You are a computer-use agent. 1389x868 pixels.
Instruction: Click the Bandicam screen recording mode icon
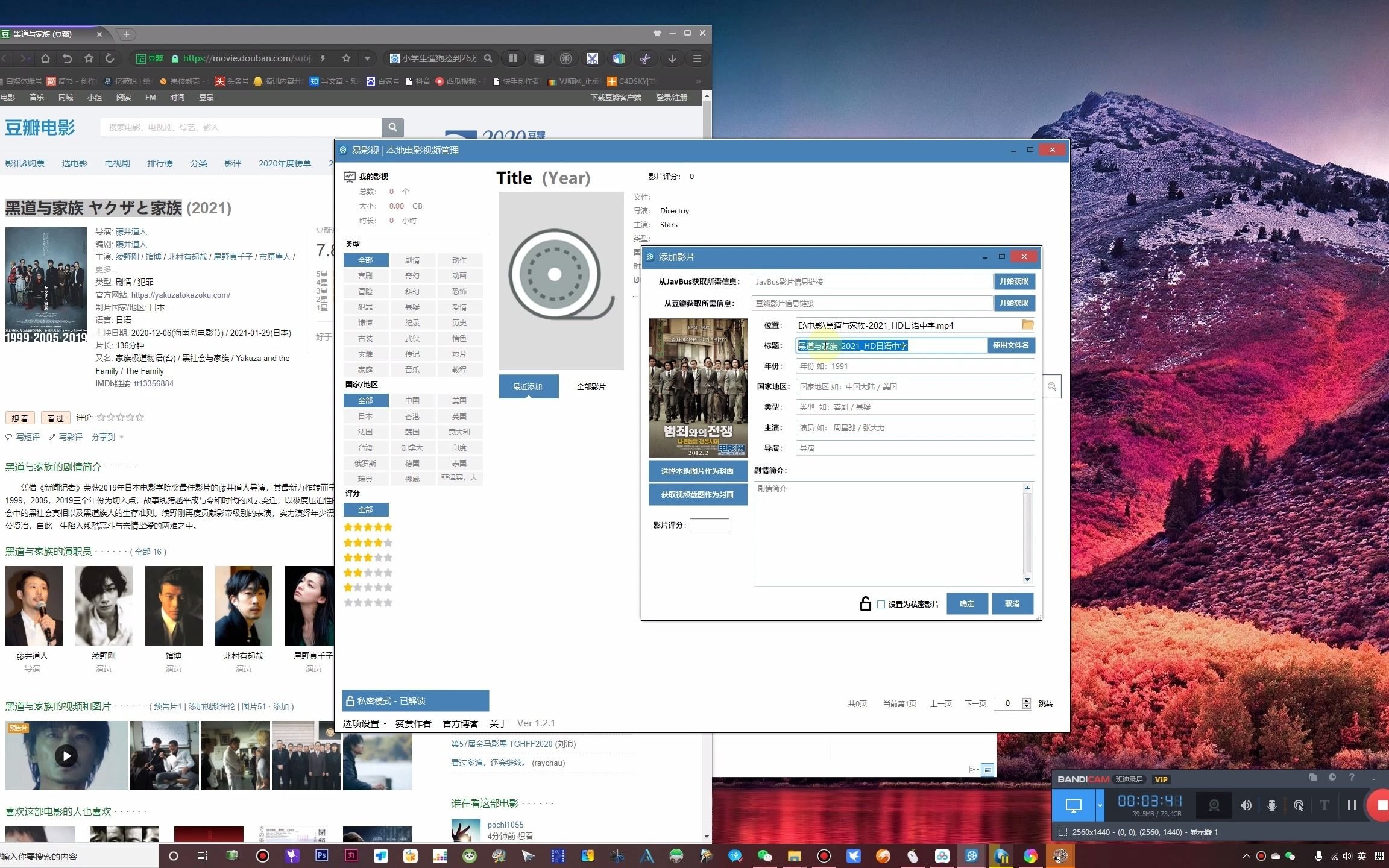pos(1073,805)
